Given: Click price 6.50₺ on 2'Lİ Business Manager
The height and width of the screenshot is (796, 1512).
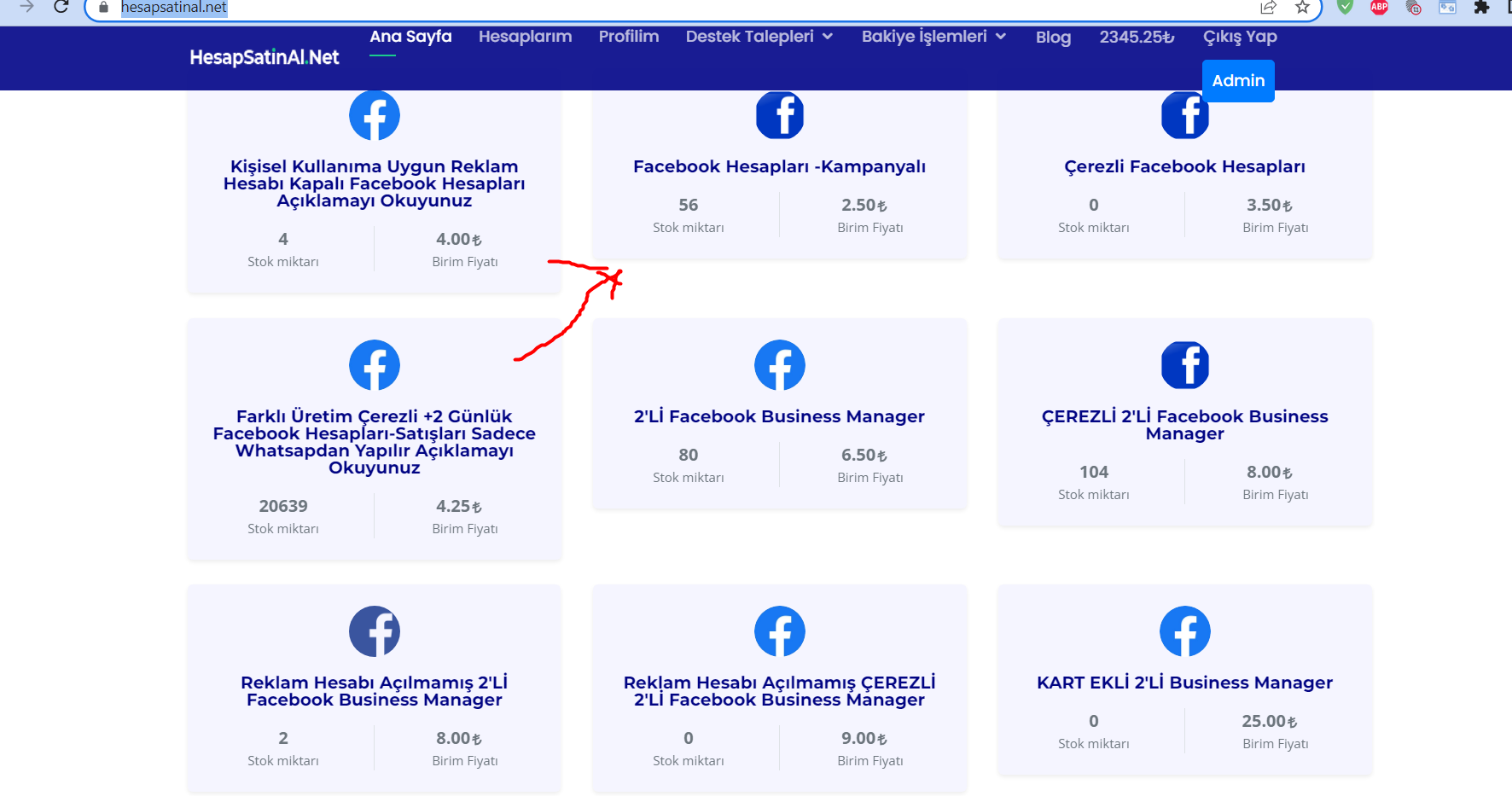Looking at the screenshot, I should (x=864, y=455).
